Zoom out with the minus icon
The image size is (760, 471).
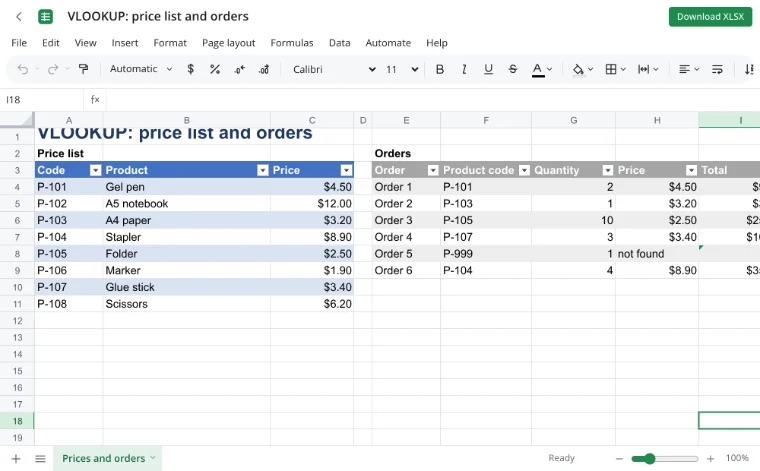[619, 458]
